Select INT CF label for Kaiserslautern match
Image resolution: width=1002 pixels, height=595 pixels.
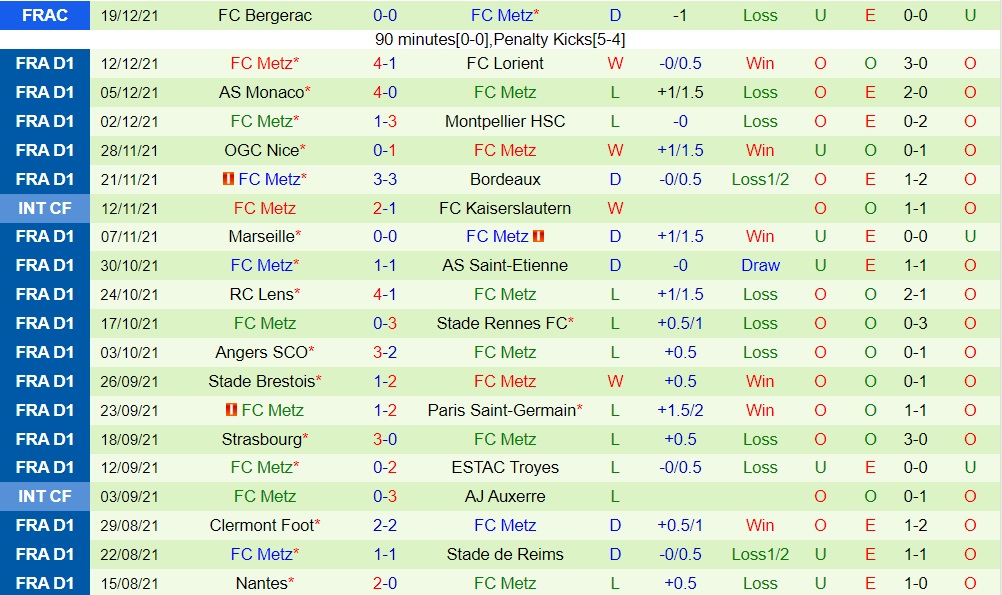44,208
